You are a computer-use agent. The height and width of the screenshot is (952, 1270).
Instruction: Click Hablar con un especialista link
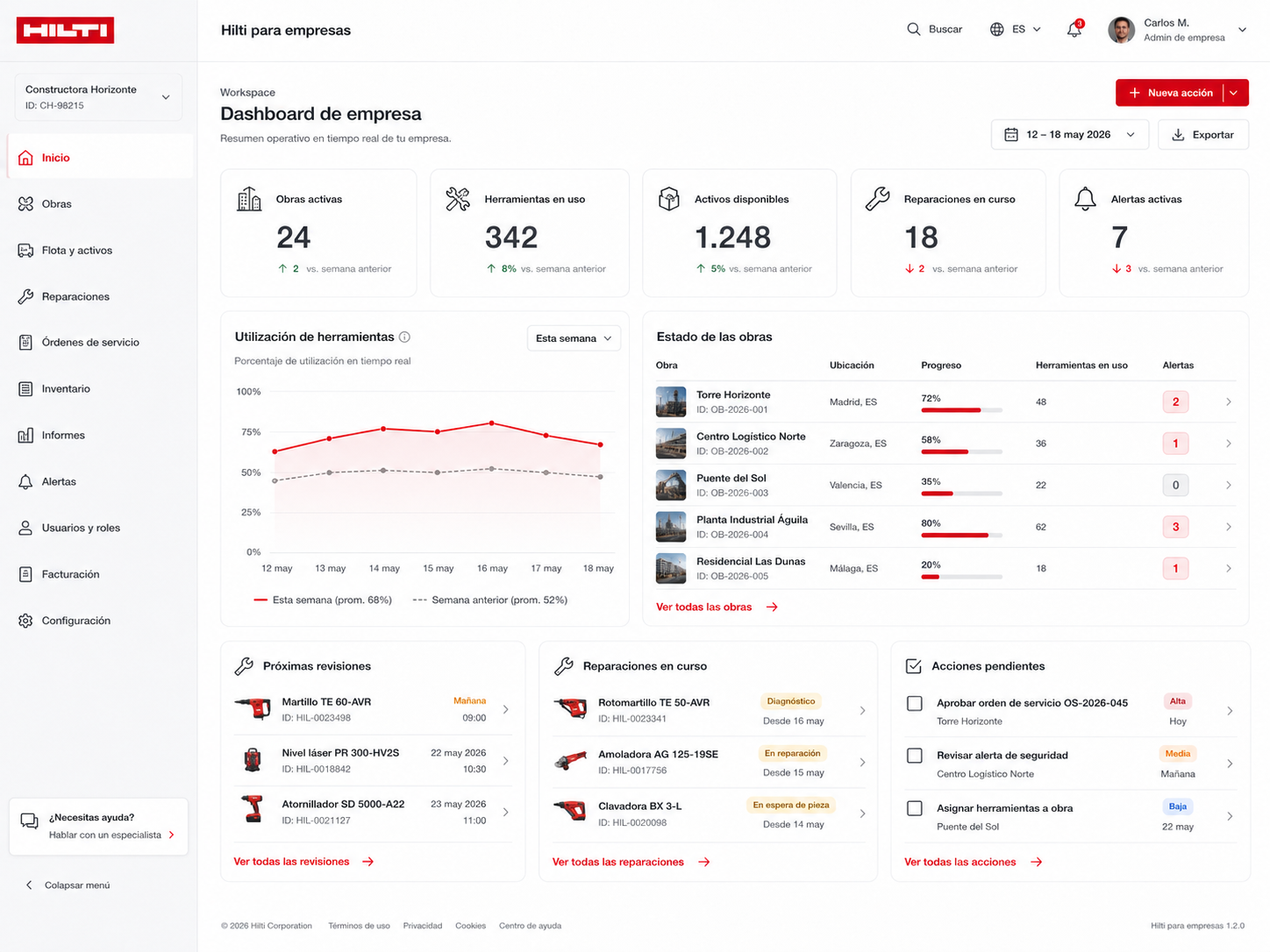point(111,835)
